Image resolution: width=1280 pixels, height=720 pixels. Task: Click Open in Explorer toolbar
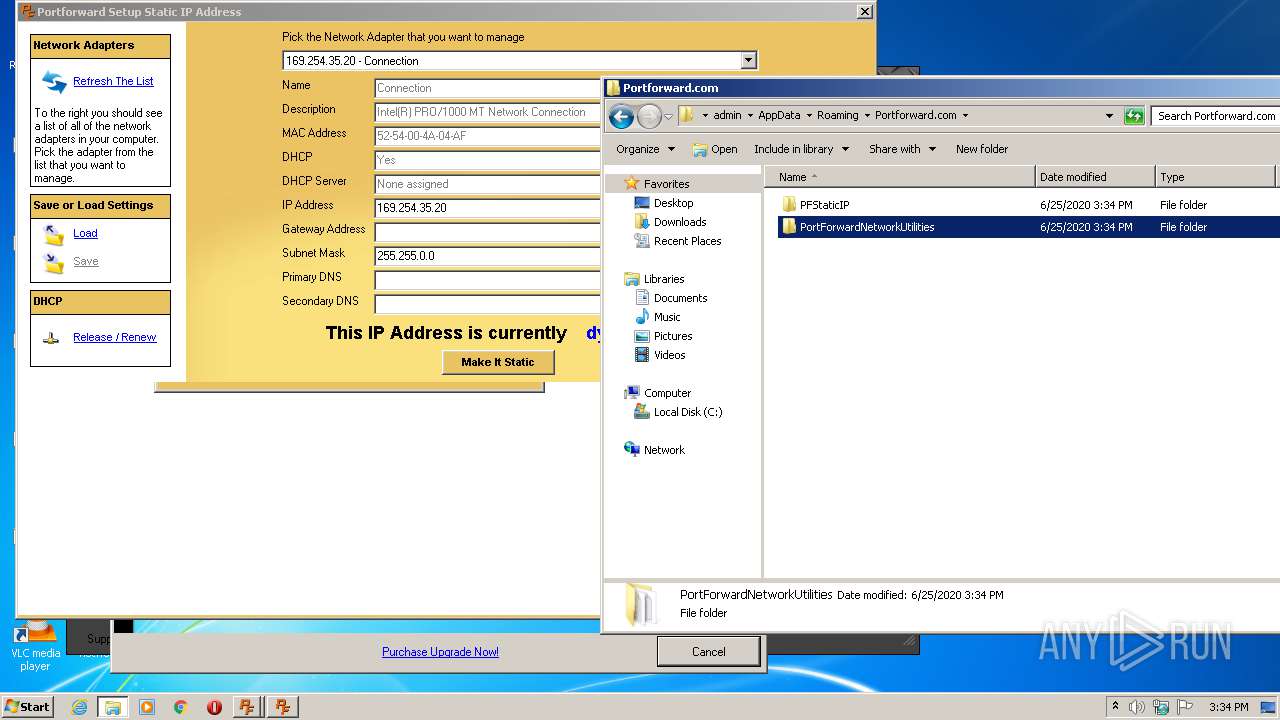coord(715,149)
